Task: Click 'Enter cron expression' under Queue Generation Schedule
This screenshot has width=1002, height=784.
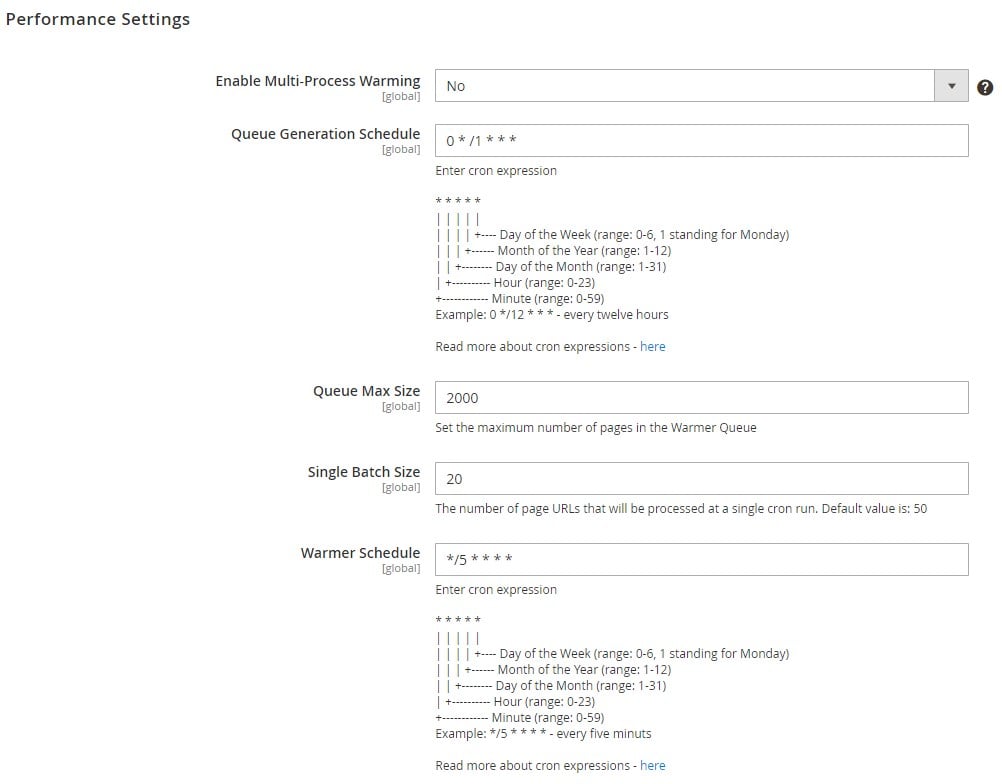Action: (496, 171)
